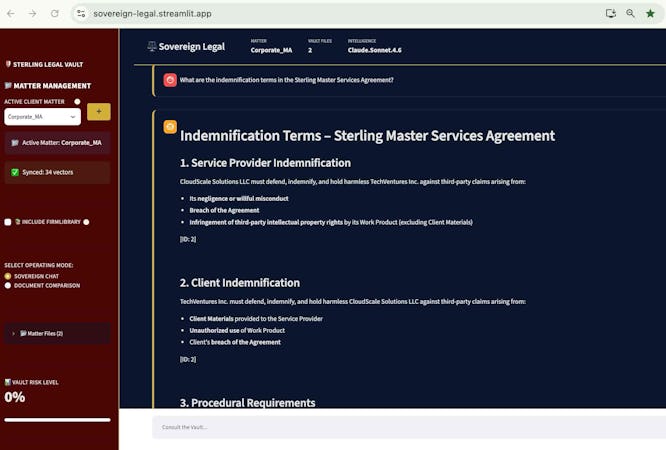Expand the Matter Files (2) section
Viewport: 666px width, 450px height.
click(57, 334)
